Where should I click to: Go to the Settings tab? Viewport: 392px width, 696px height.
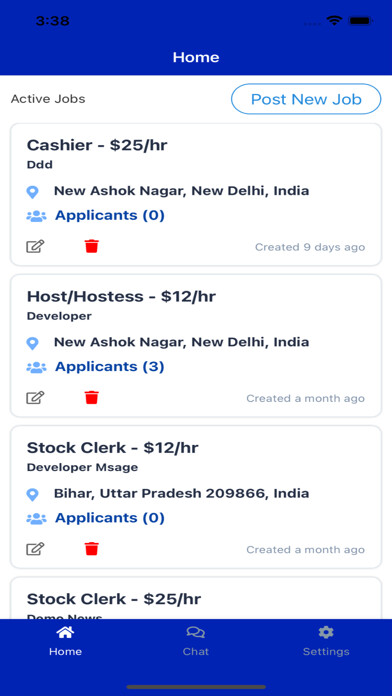coord(326,641)
